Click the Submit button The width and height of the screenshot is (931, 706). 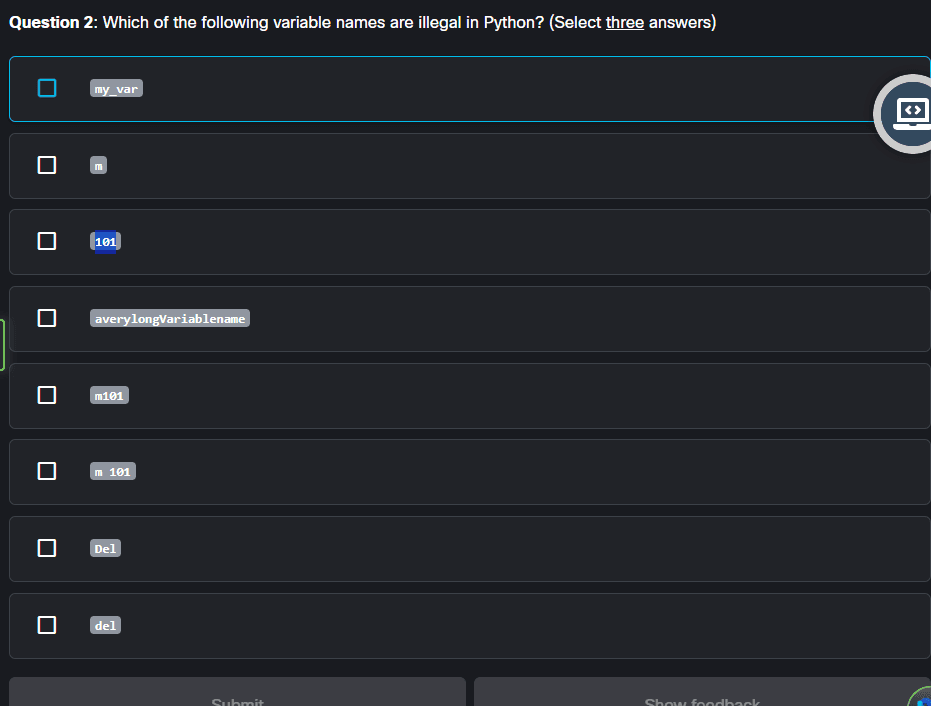237,698
